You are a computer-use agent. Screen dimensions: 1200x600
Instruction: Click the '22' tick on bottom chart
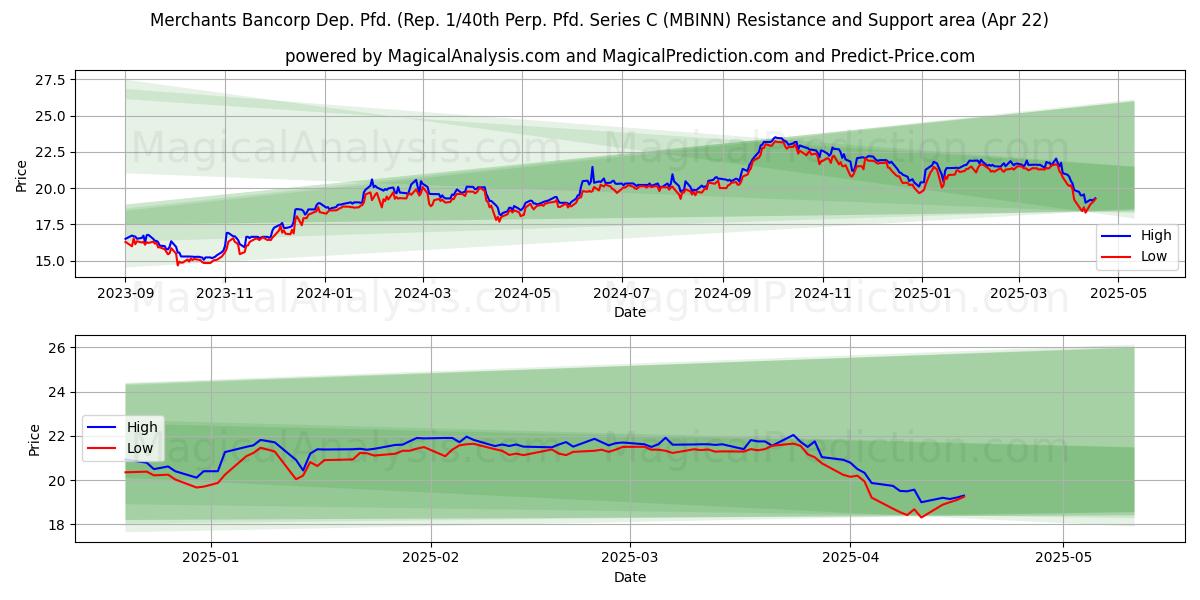click(x=58, y=437)
